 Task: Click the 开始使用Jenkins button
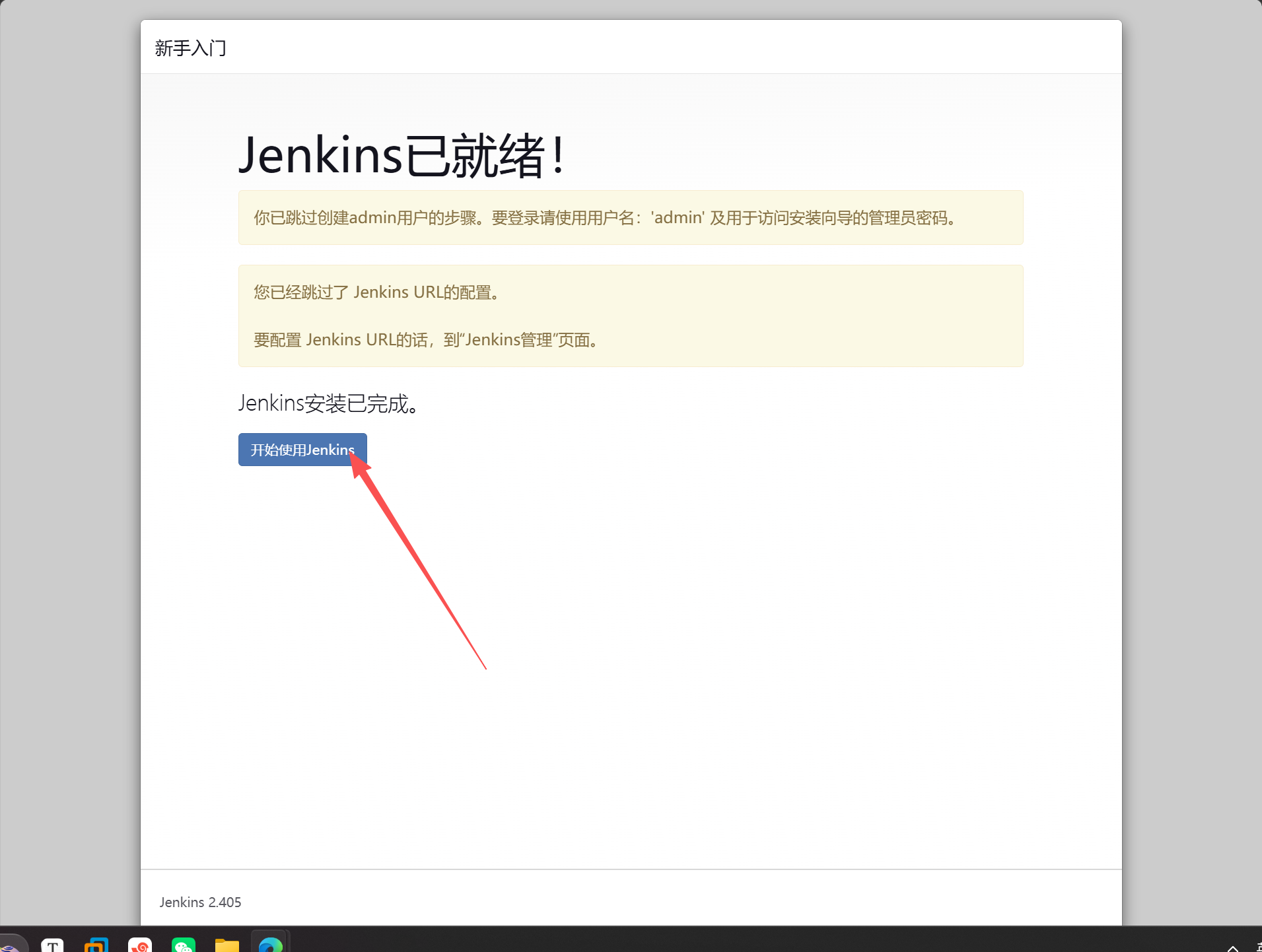(302, 450)
